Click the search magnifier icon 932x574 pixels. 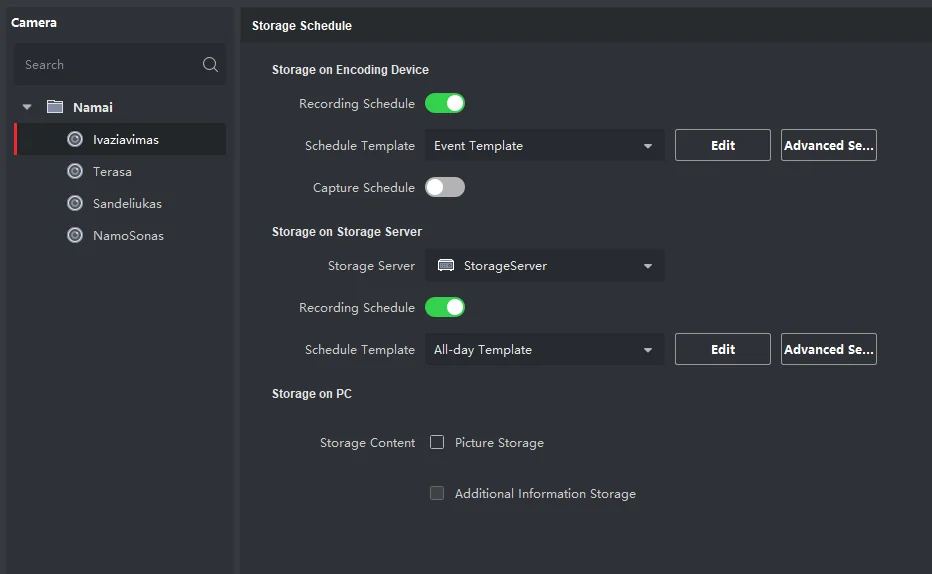point(210,65)
